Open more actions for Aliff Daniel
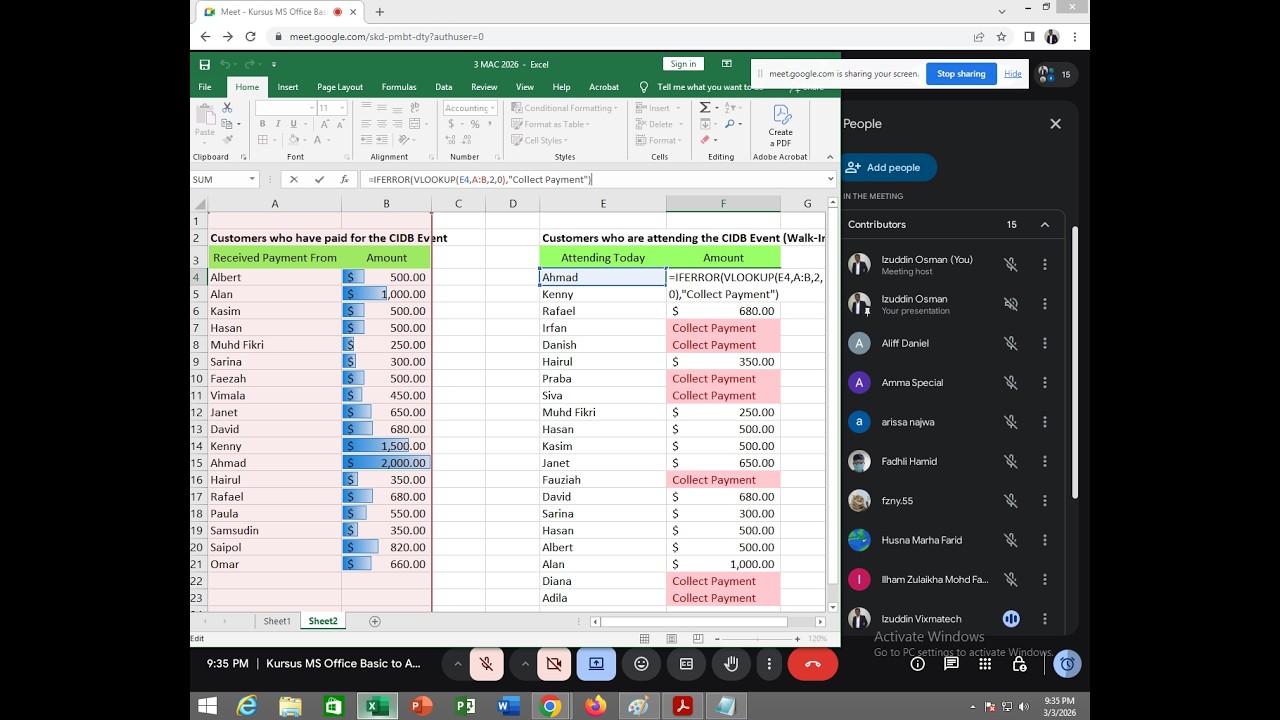Screen dimensions: 1280x720 click(x=1045, y=343)
